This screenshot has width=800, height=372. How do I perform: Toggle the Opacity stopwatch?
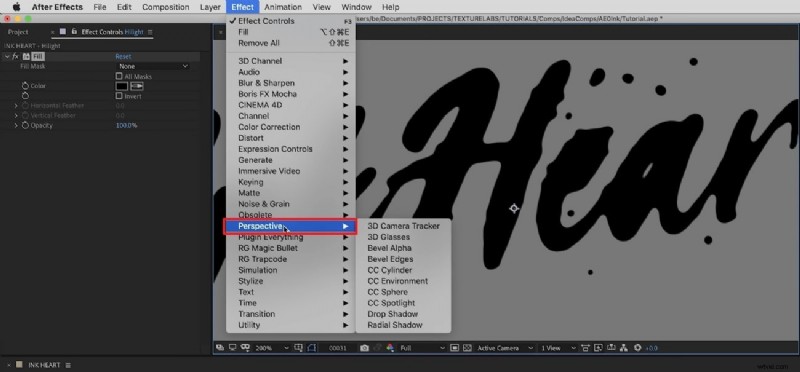[25, 125]
